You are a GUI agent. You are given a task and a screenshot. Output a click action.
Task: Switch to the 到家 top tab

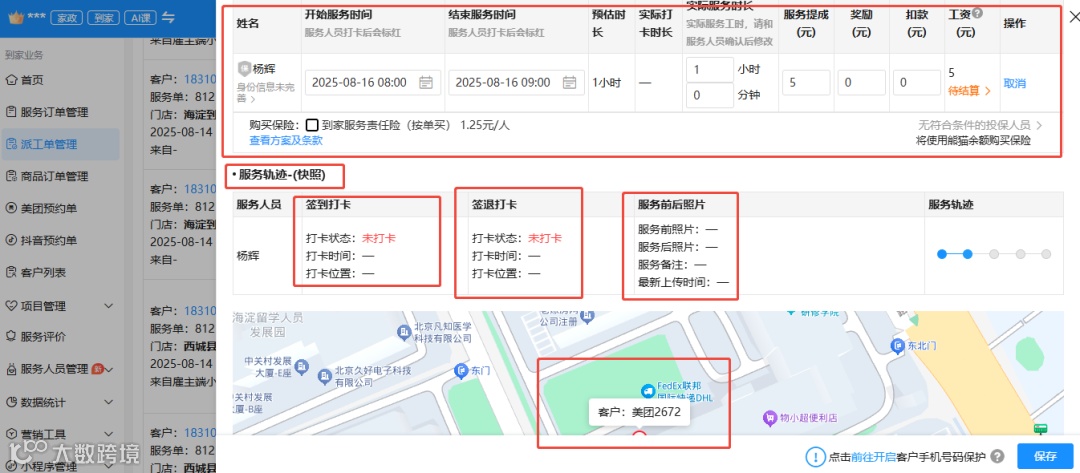102,18
